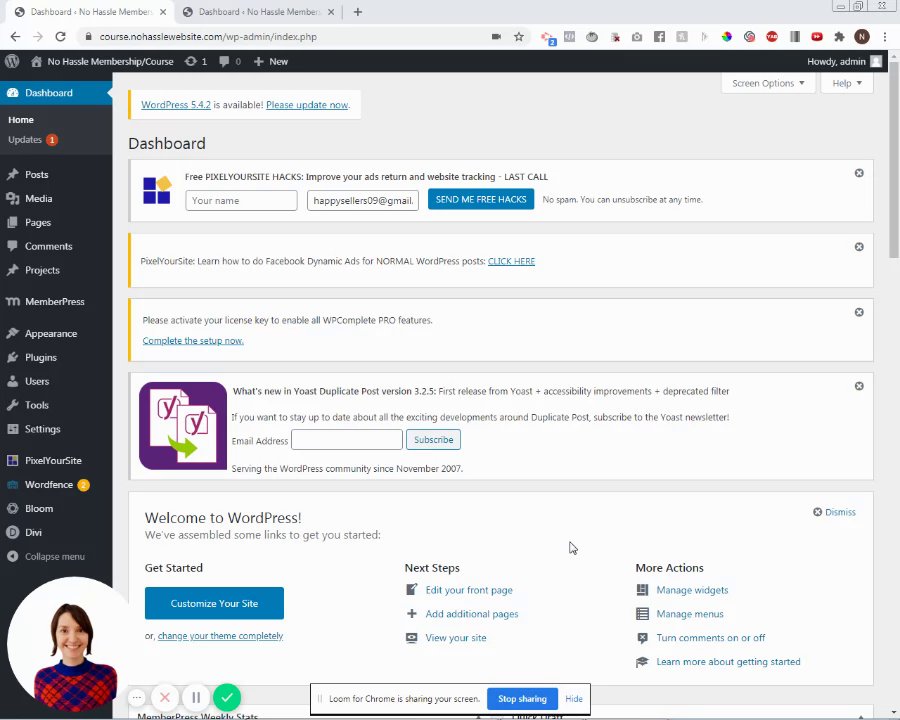
Task: Click the Comments sidebar icon
Action: click(13, 246)
